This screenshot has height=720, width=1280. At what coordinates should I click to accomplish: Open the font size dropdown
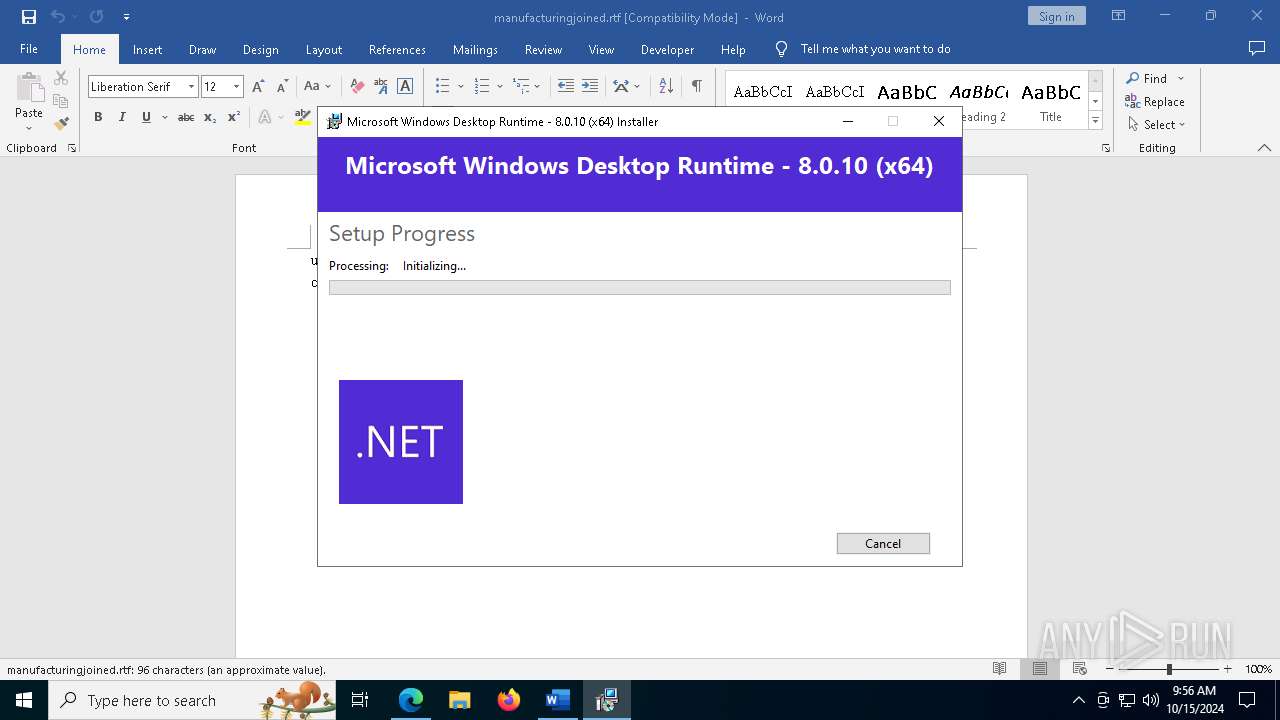tap(236, 87)
